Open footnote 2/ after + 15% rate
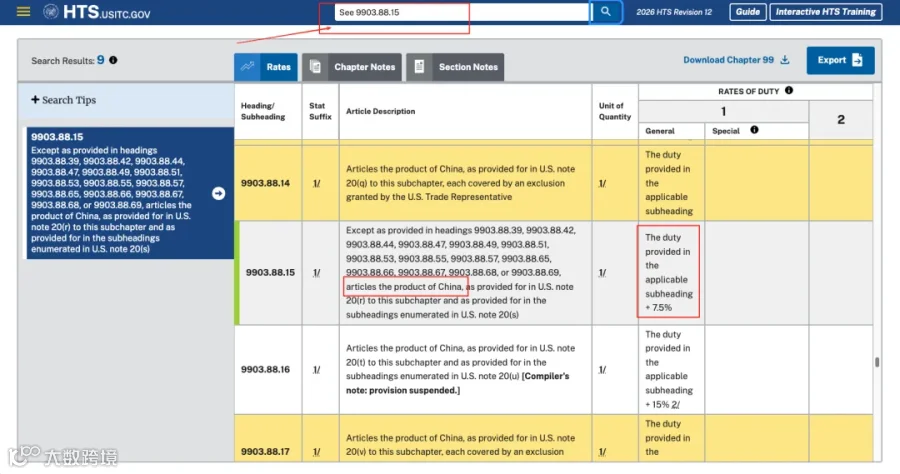Viewport: 900px width, 474px height. point(675,405)
